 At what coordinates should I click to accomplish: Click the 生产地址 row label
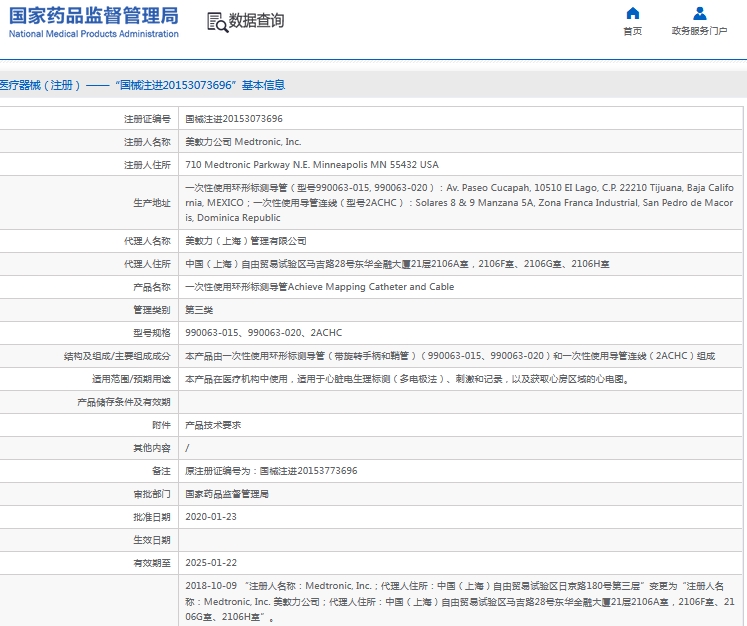[x=152, y=203]
